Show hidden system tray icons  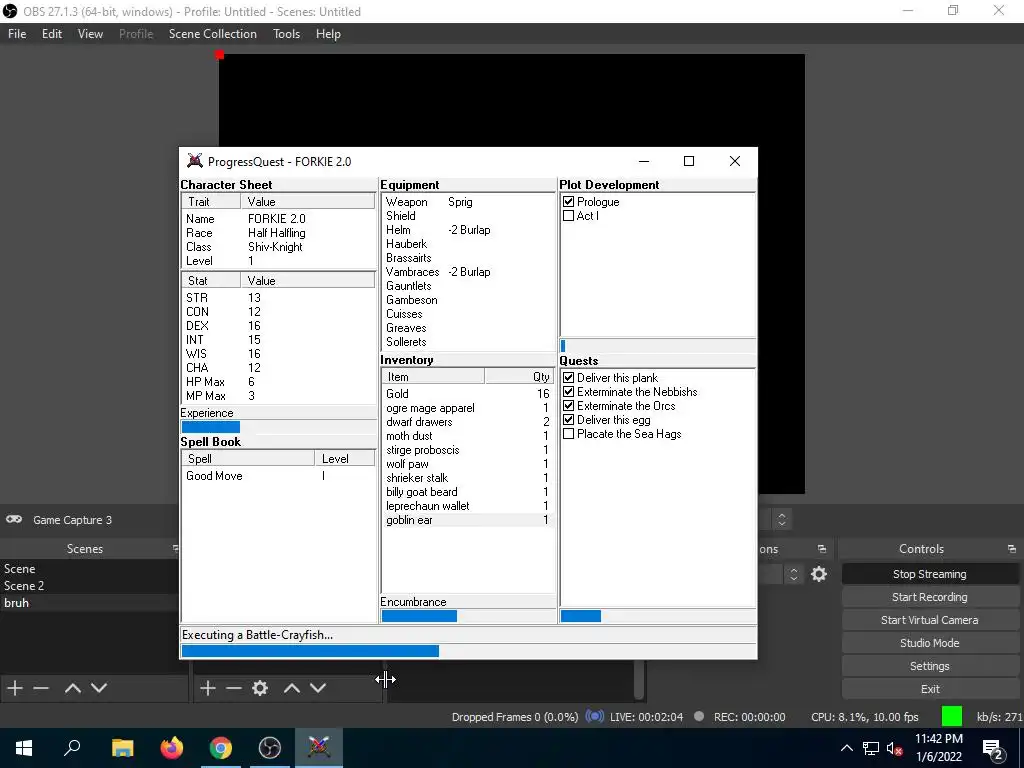[846, 748]
